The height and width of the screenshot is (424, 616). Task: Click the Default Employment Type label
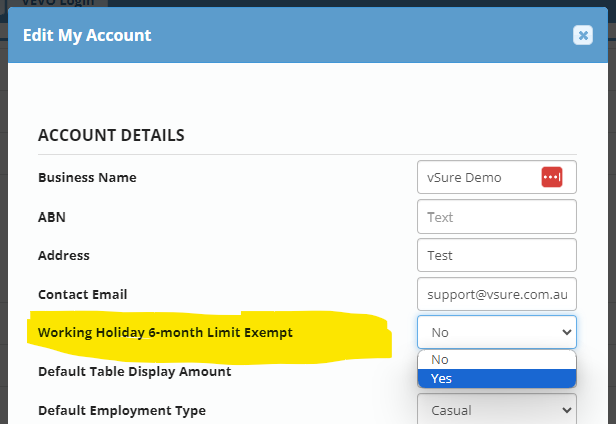tap(122, 410)
